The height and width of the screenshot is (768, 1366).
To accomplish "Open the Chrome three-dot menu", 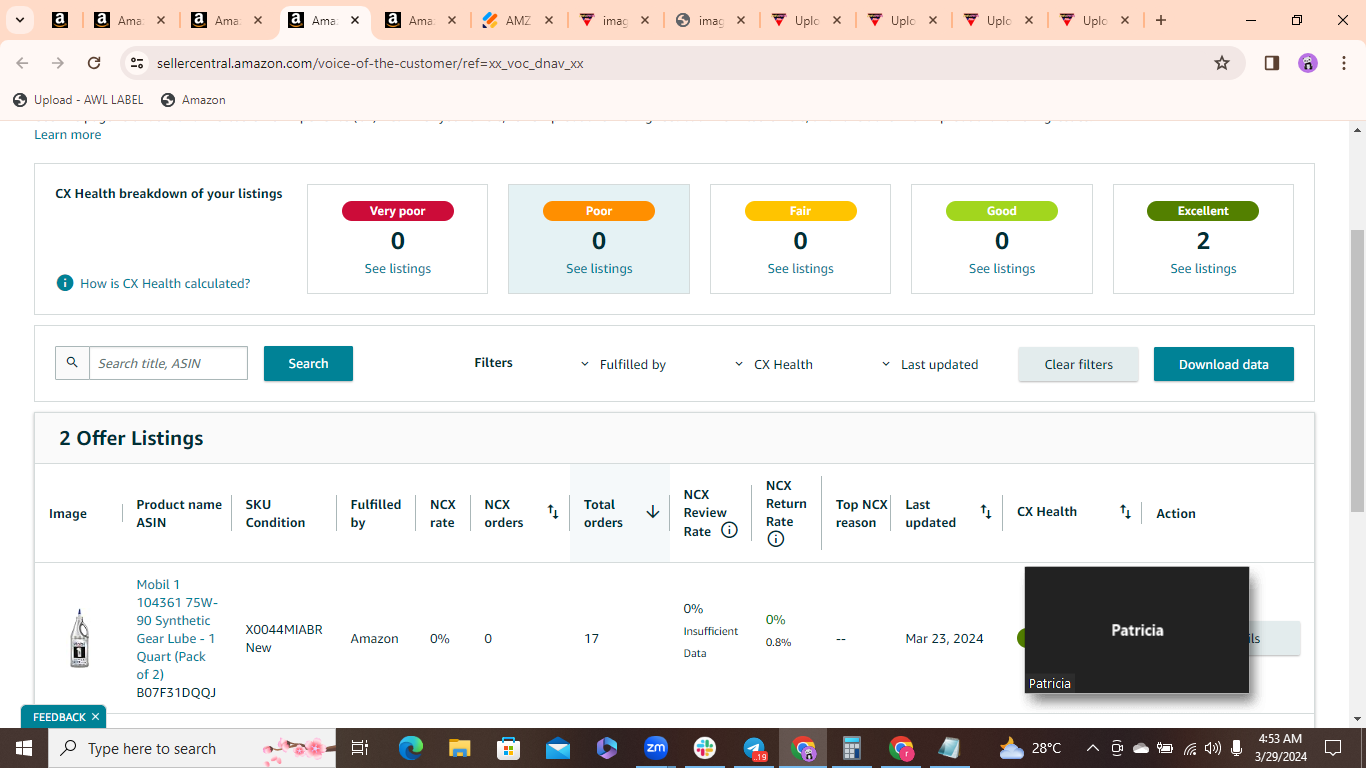I will click(x=1342, y=63).
